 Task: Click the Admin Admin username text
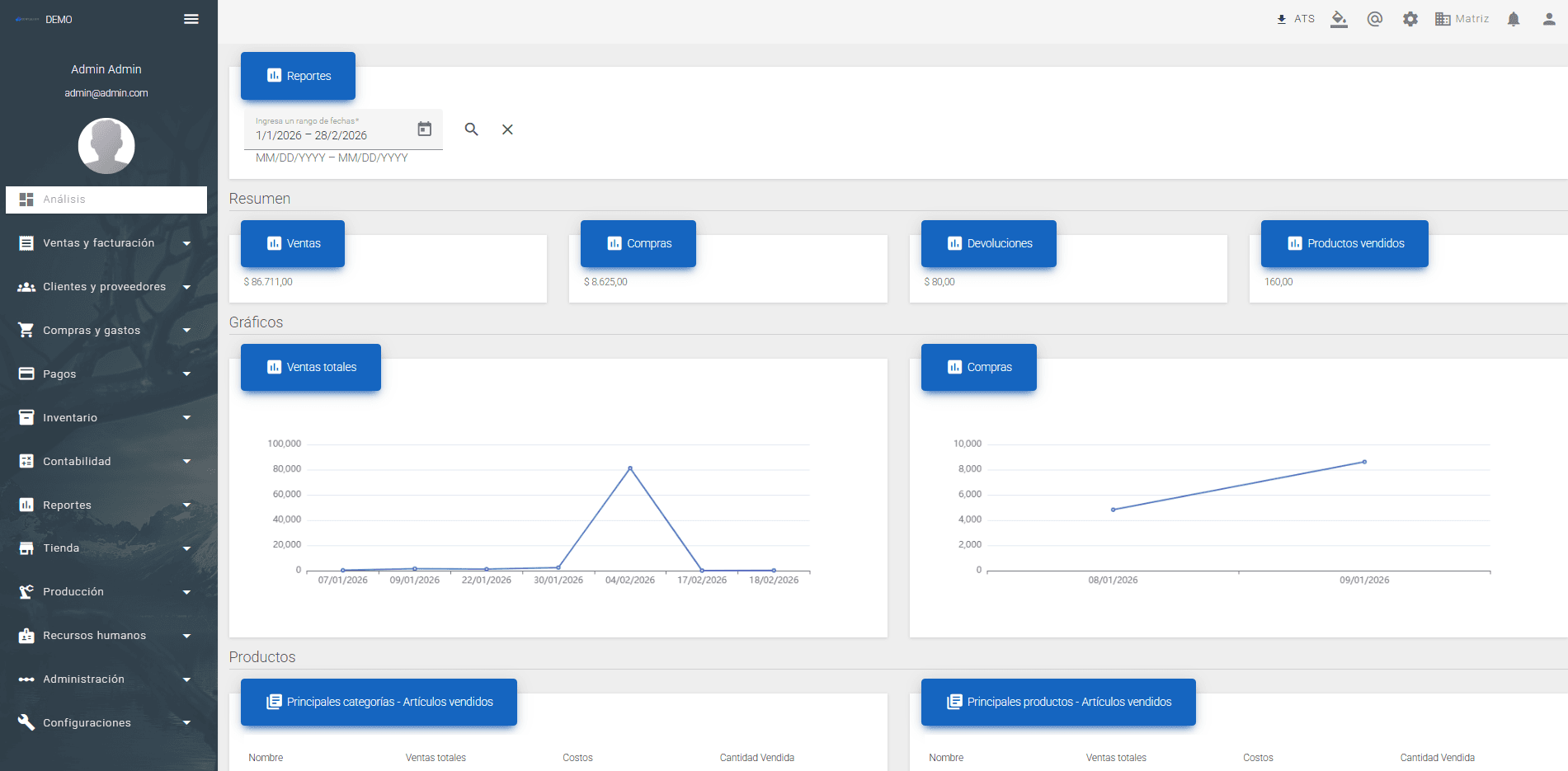pos(106,69)
